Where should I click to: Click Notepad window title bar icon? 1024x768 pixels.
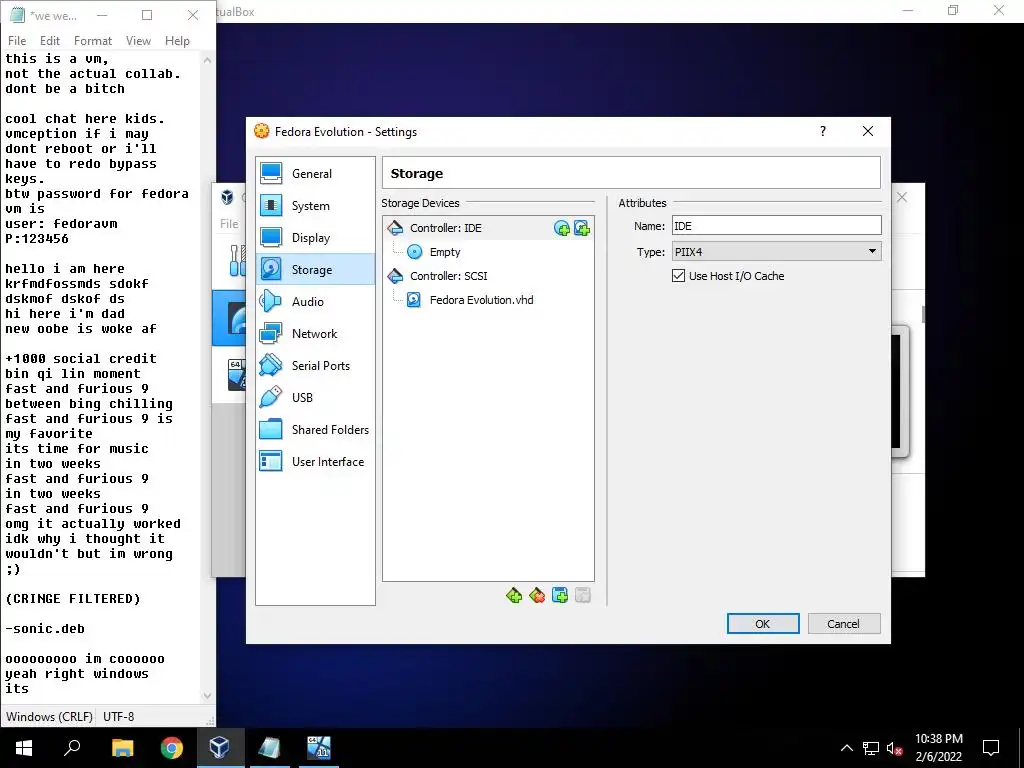pos(16,15)
